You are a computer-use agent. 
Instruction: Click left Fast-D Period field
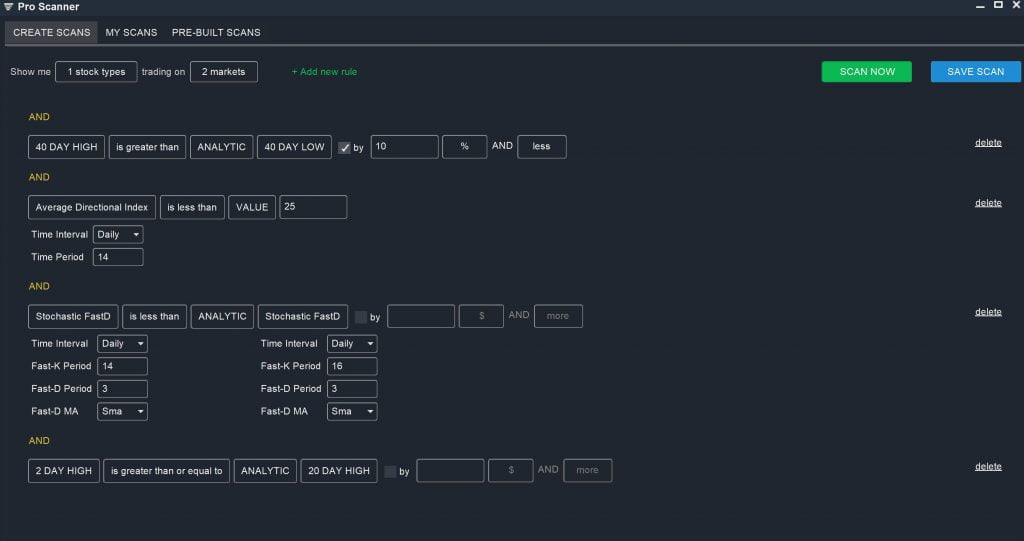tap(122, 389)
